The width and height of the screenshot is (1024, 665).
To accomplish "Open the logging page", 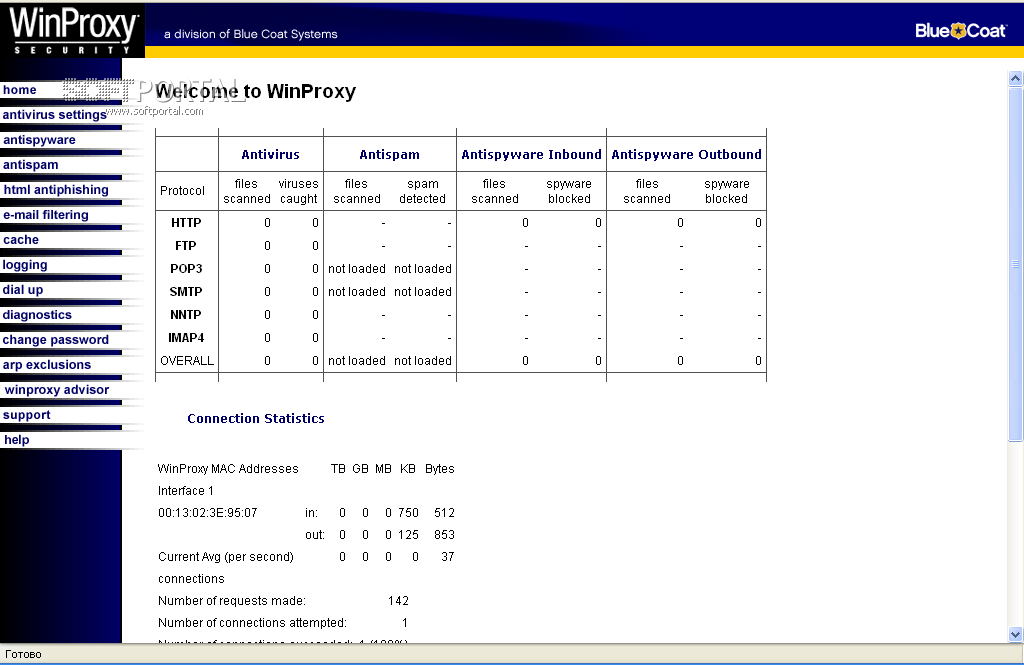I will [x=25, y=265].
